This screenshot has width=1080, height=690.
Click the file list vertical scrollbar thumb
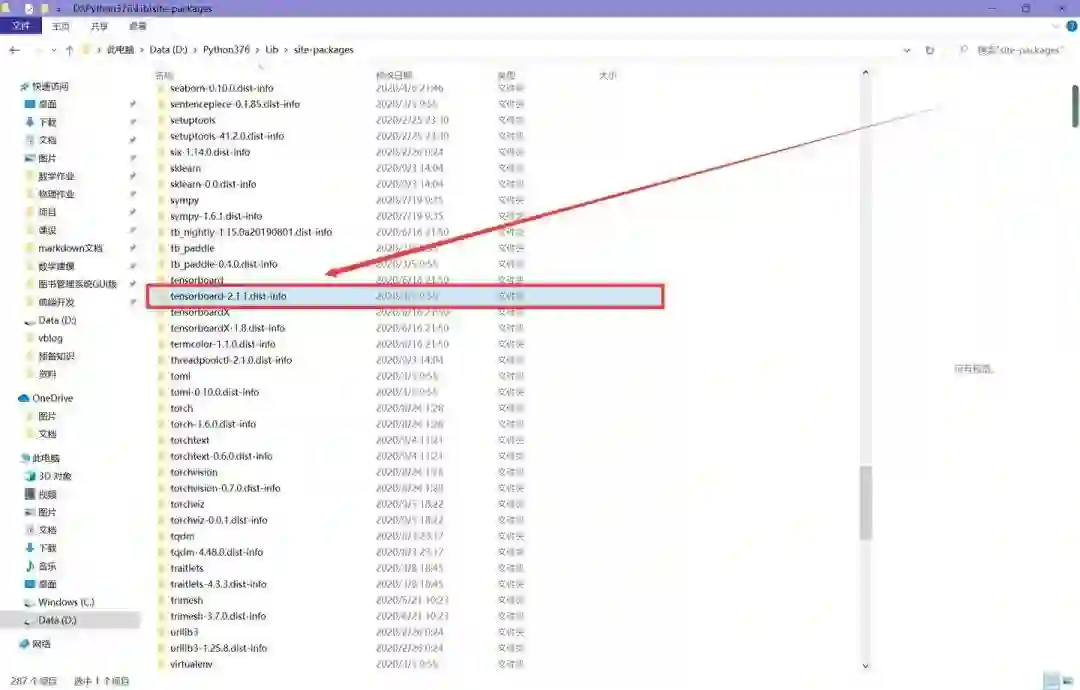(x=866, y=503)
